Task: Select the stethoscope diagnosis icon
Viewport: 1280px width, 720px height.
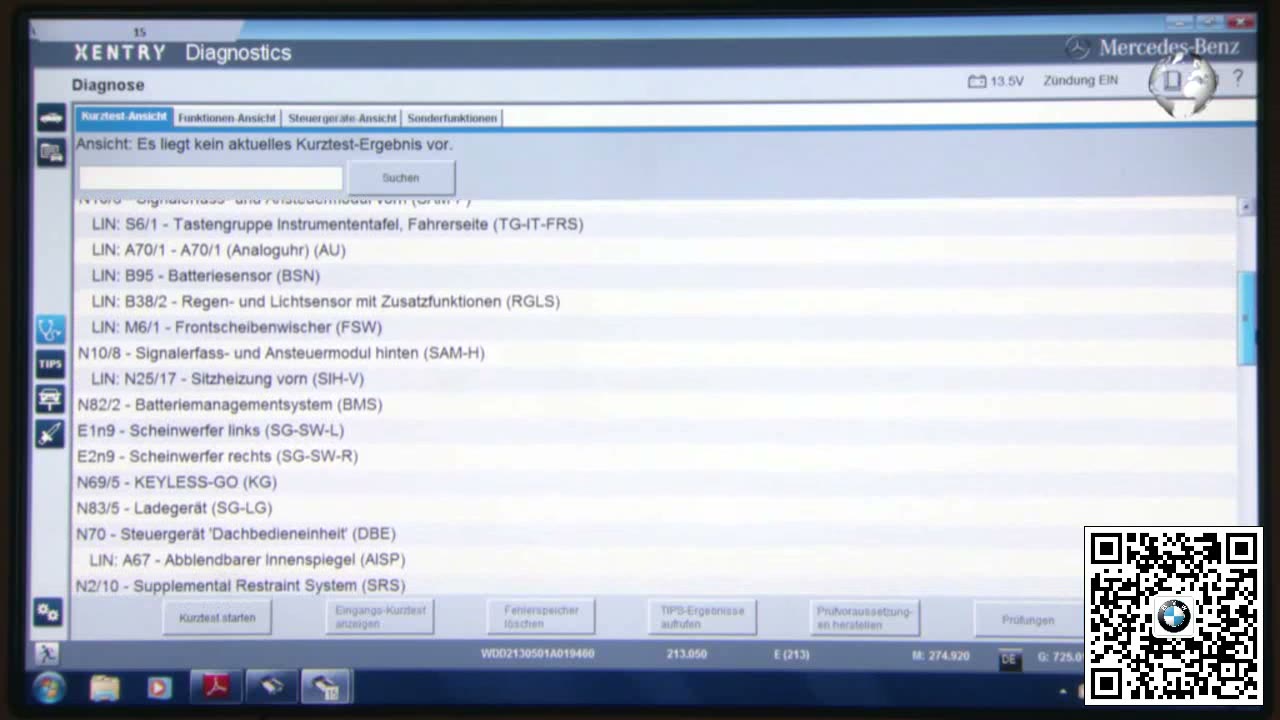Action: tap(51, 329)
